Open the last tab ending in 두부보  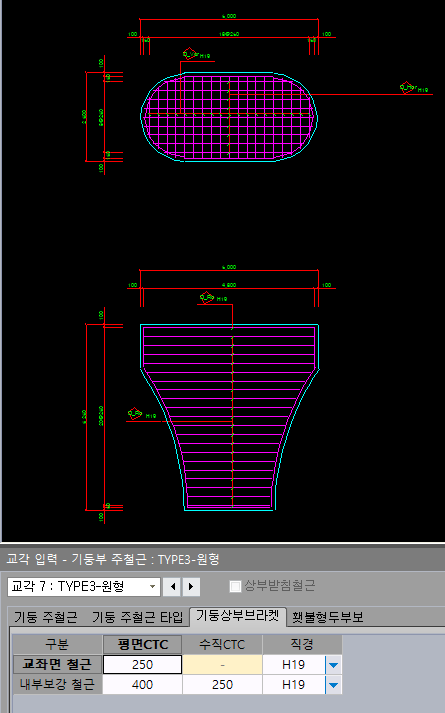pos(328,617)
